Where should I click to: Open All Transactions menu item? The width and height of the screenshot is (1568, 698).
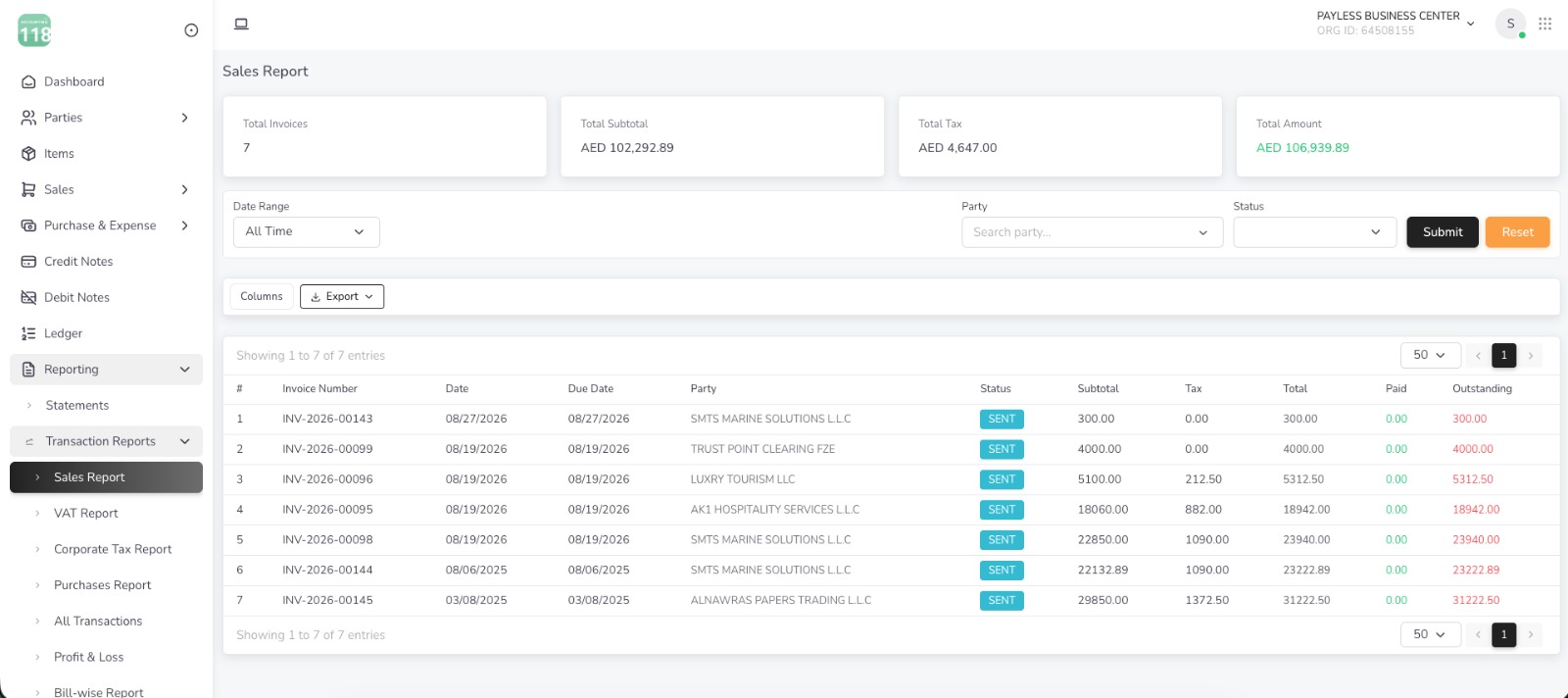click(x=106, y=622)
